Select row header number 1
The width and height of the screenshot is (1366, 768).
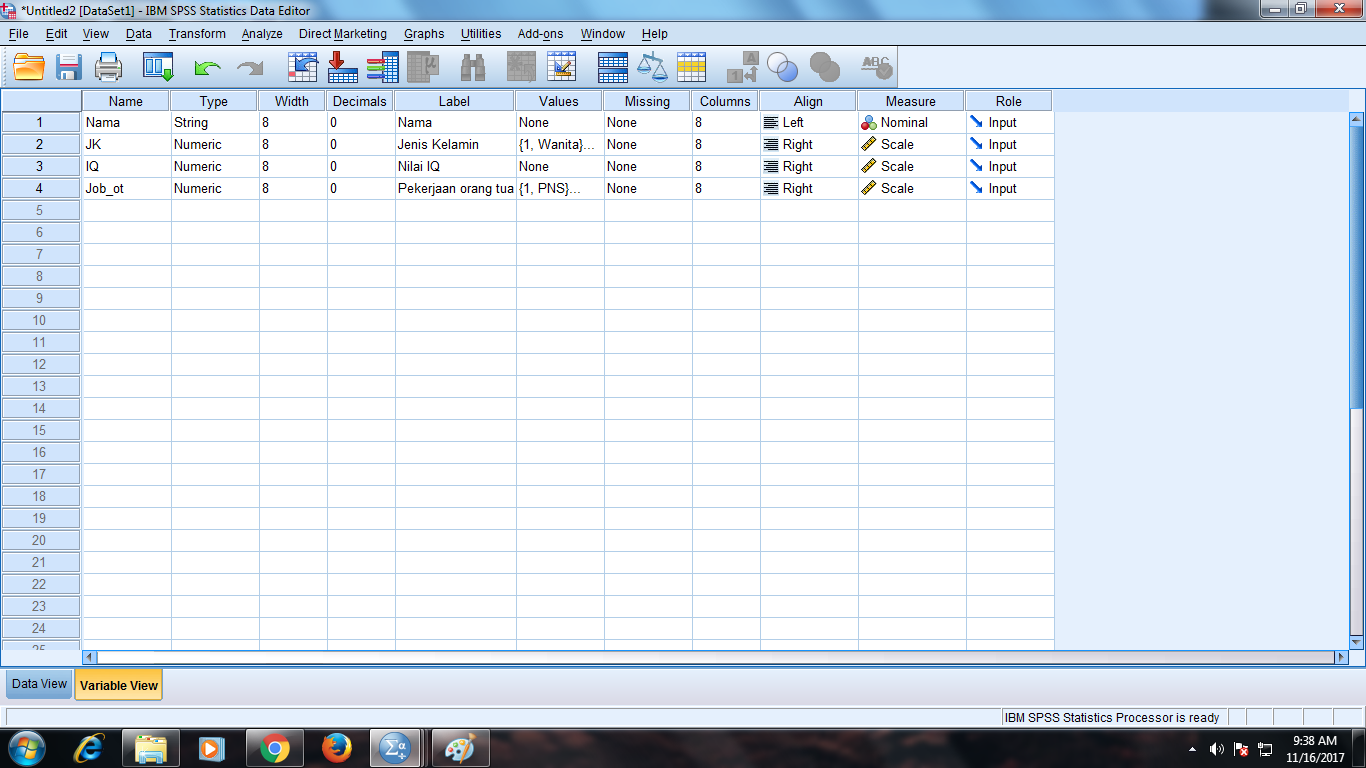(x=41, y=122)
